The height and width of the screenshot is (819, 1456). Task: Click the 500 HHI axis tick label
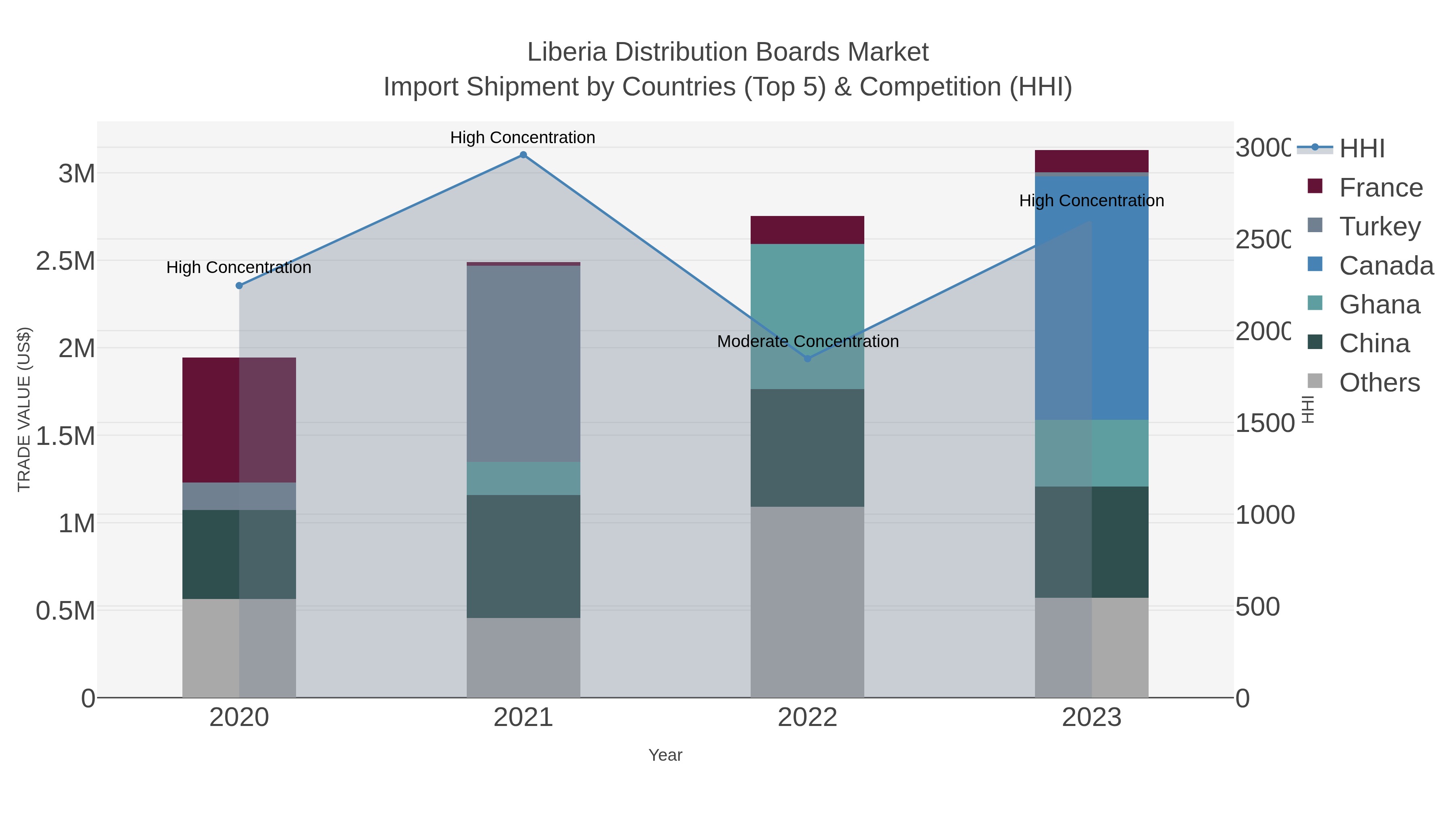pyautogui.click(x=1257, y=607)
